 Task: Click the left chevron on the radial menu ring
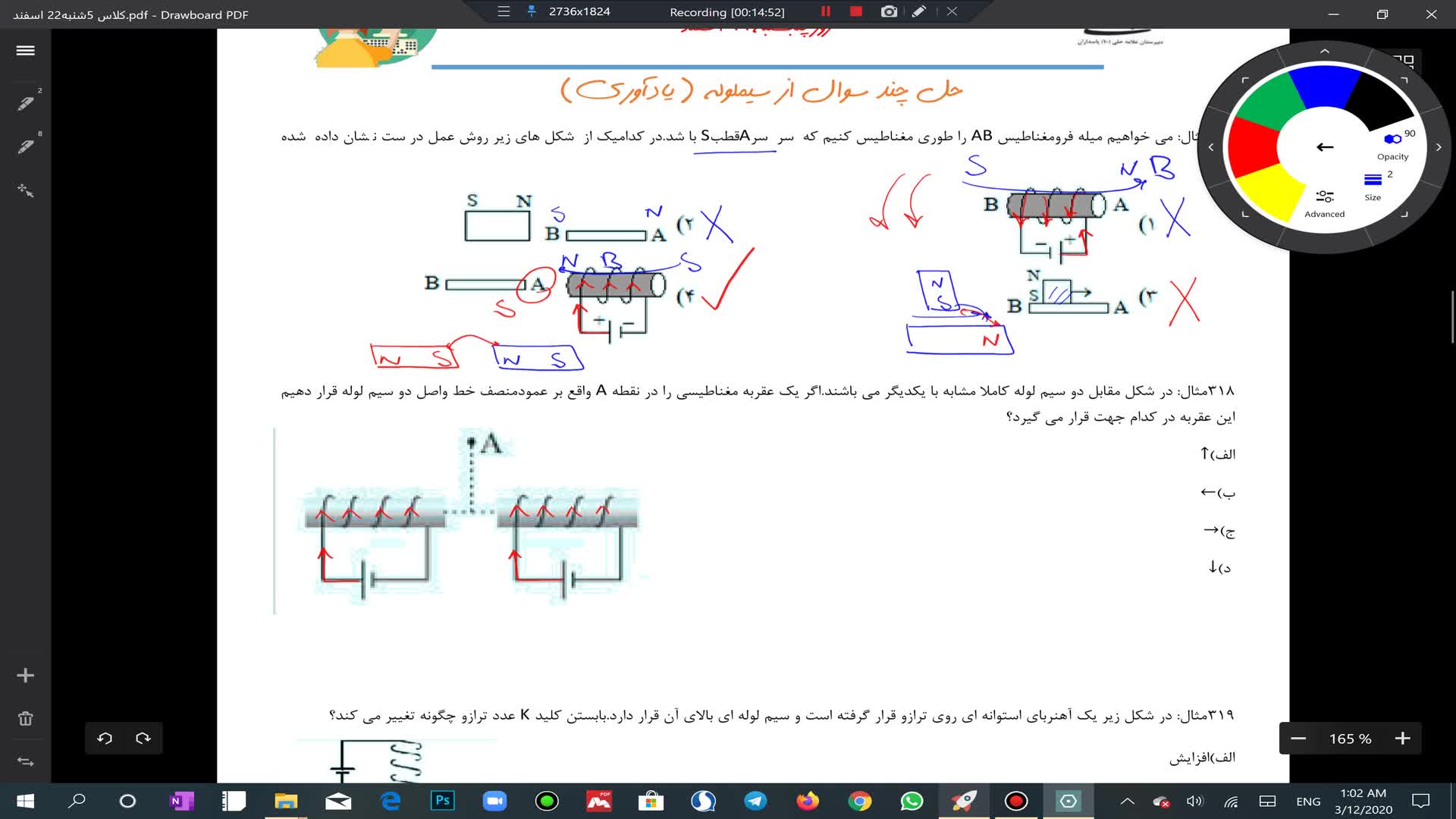pos(1211,147)
